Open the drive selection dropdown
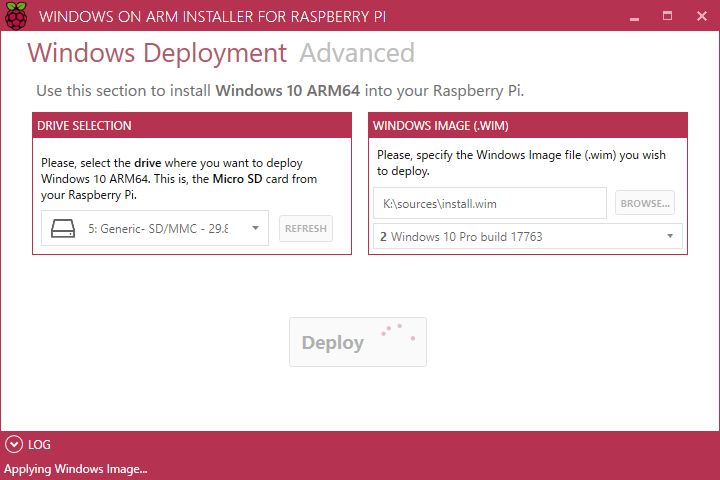The image size is (720, 480). pos(155,228)
